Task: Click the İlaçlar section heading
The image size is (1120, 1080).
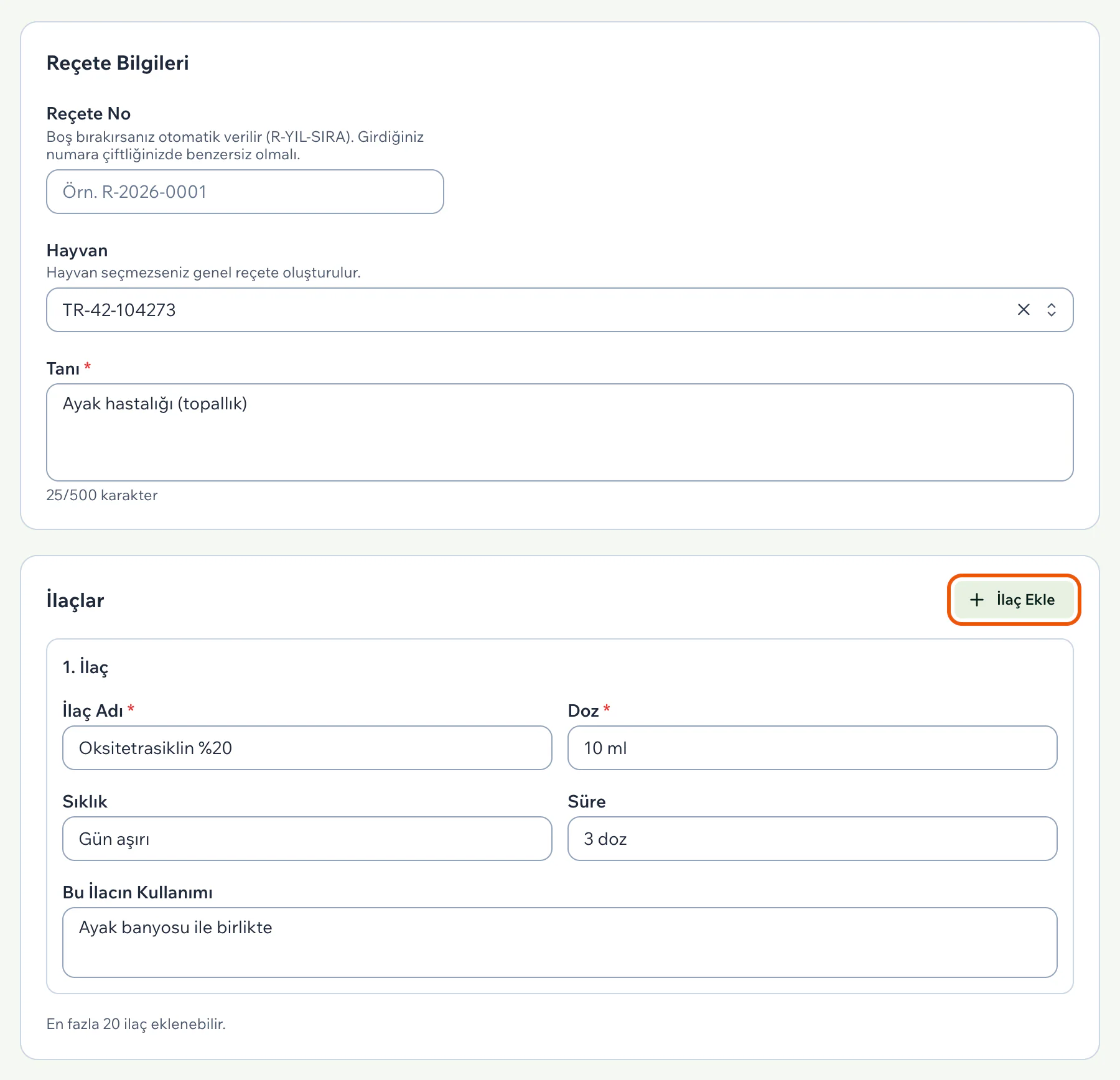Action: pos(75,600)
